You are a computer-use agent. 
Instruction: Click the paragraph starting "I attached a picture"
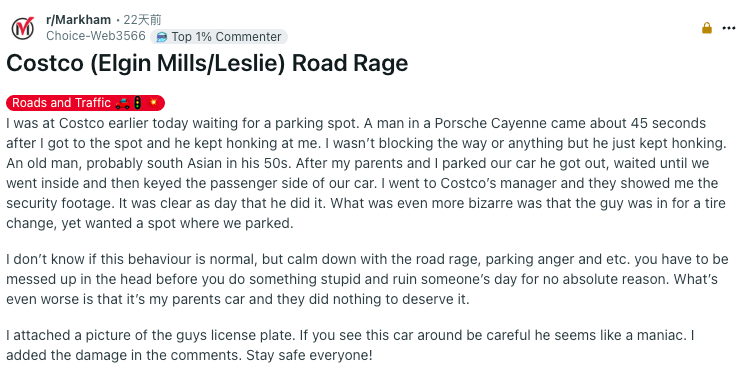click(350, 345)
